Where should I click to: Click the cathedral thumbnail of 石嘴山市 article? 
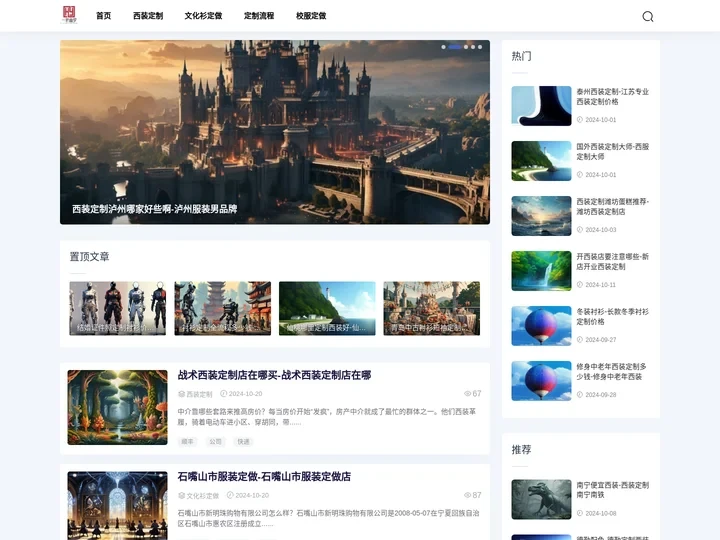118,506
